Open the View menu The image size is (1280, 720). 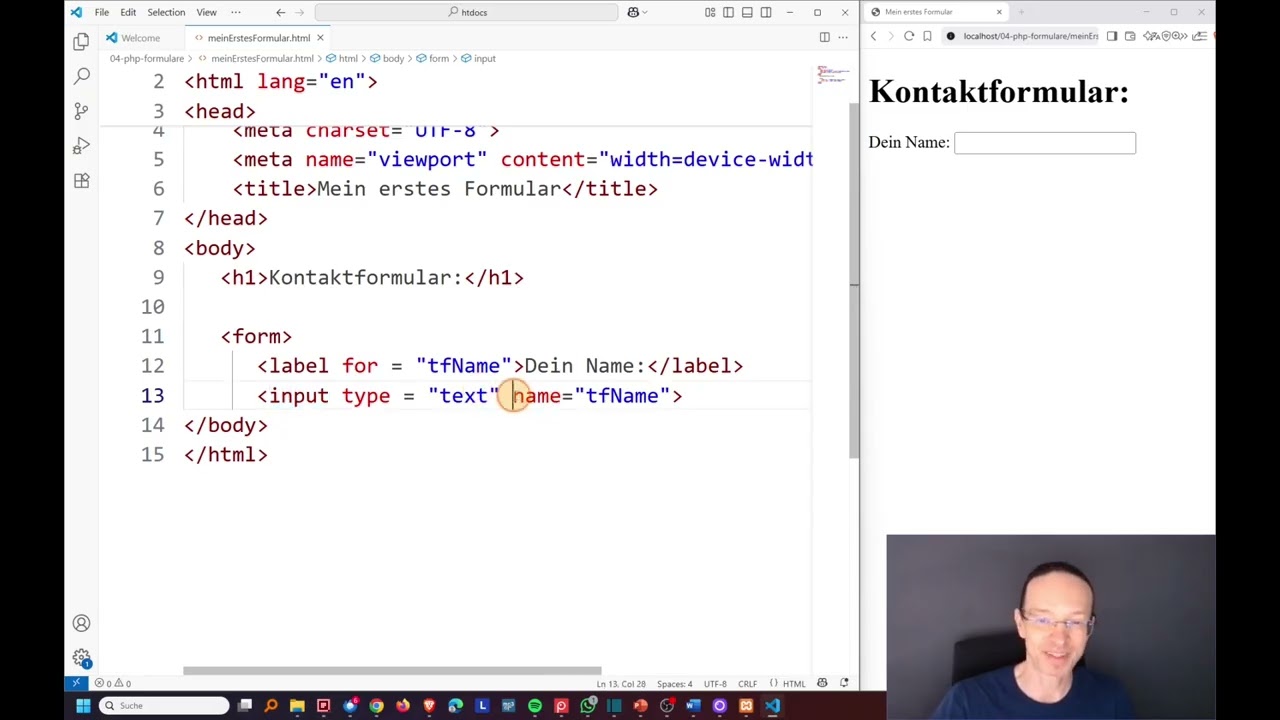pos(206,12)
